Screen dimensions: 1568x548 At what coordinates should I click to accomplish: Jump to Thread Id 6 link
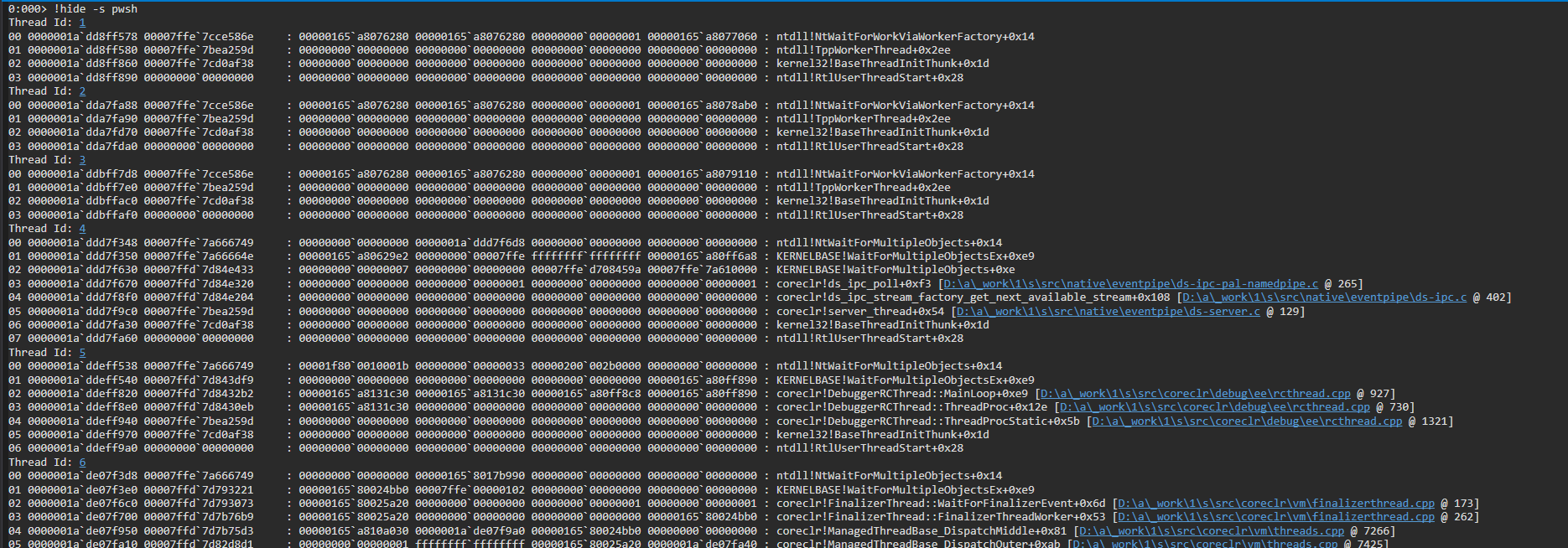click(82, 463)
